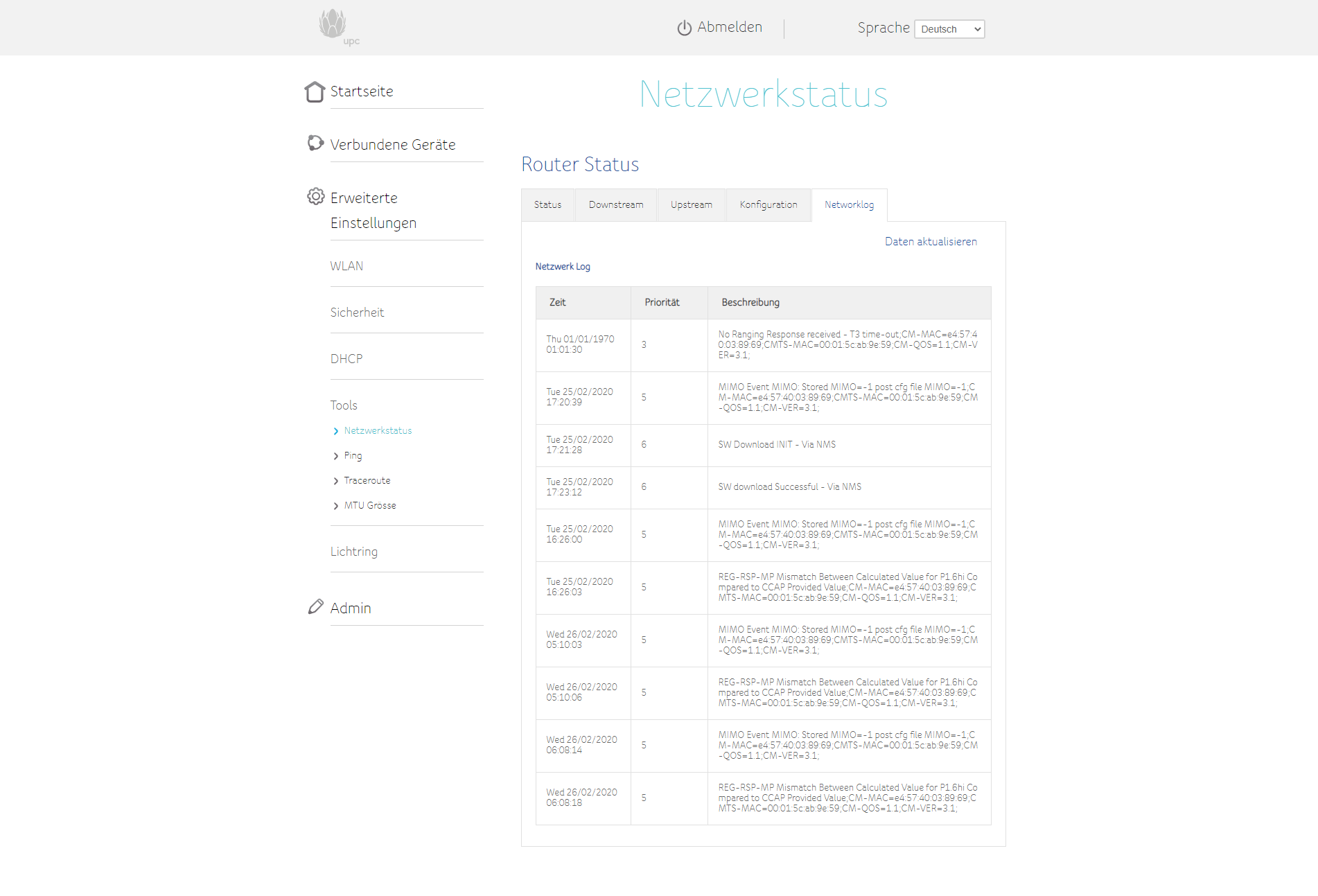
Task: Open the DHCP settings section
Action: tap(346, 359)
